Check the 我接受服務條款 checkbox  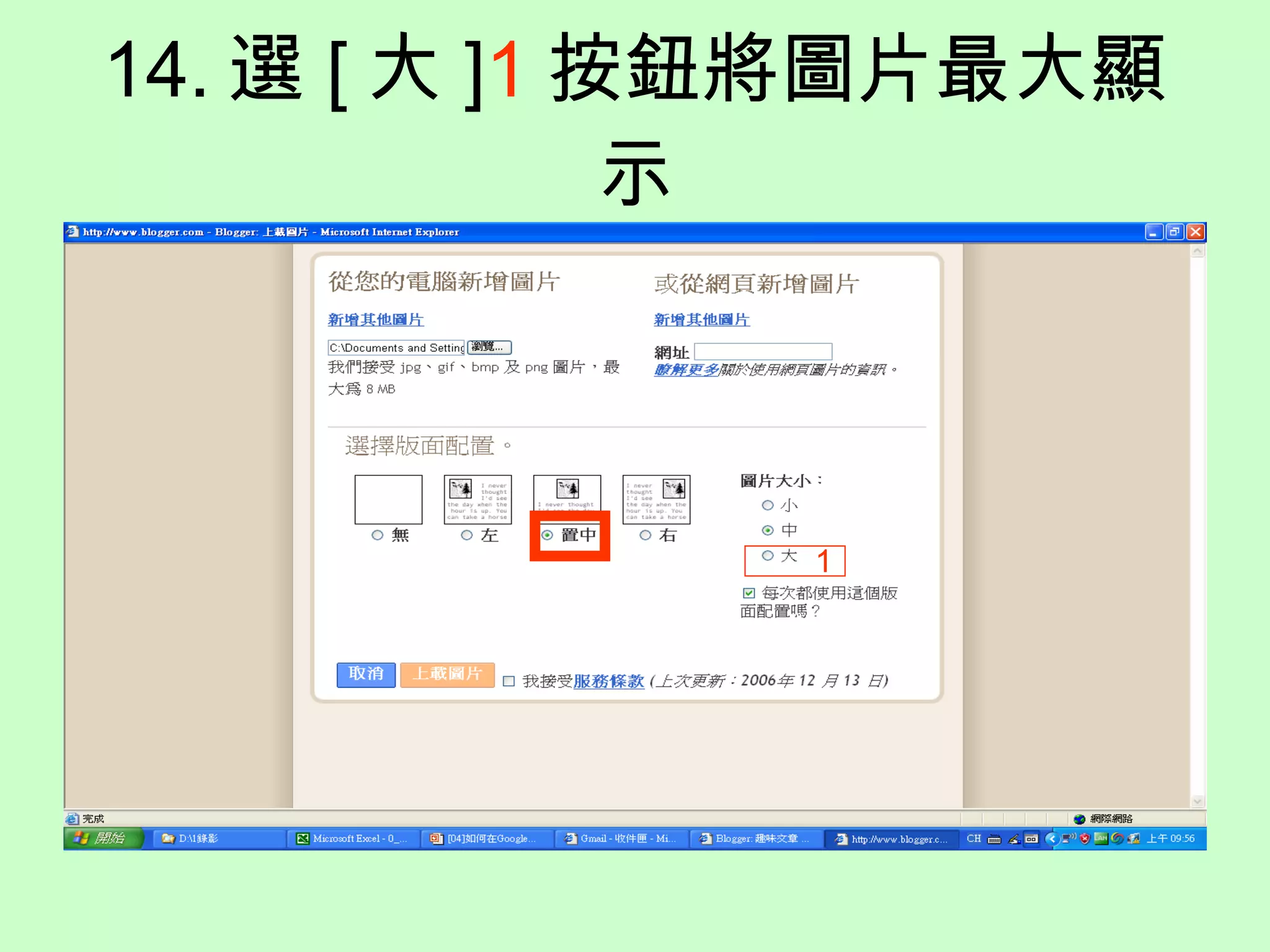point(508,681)
